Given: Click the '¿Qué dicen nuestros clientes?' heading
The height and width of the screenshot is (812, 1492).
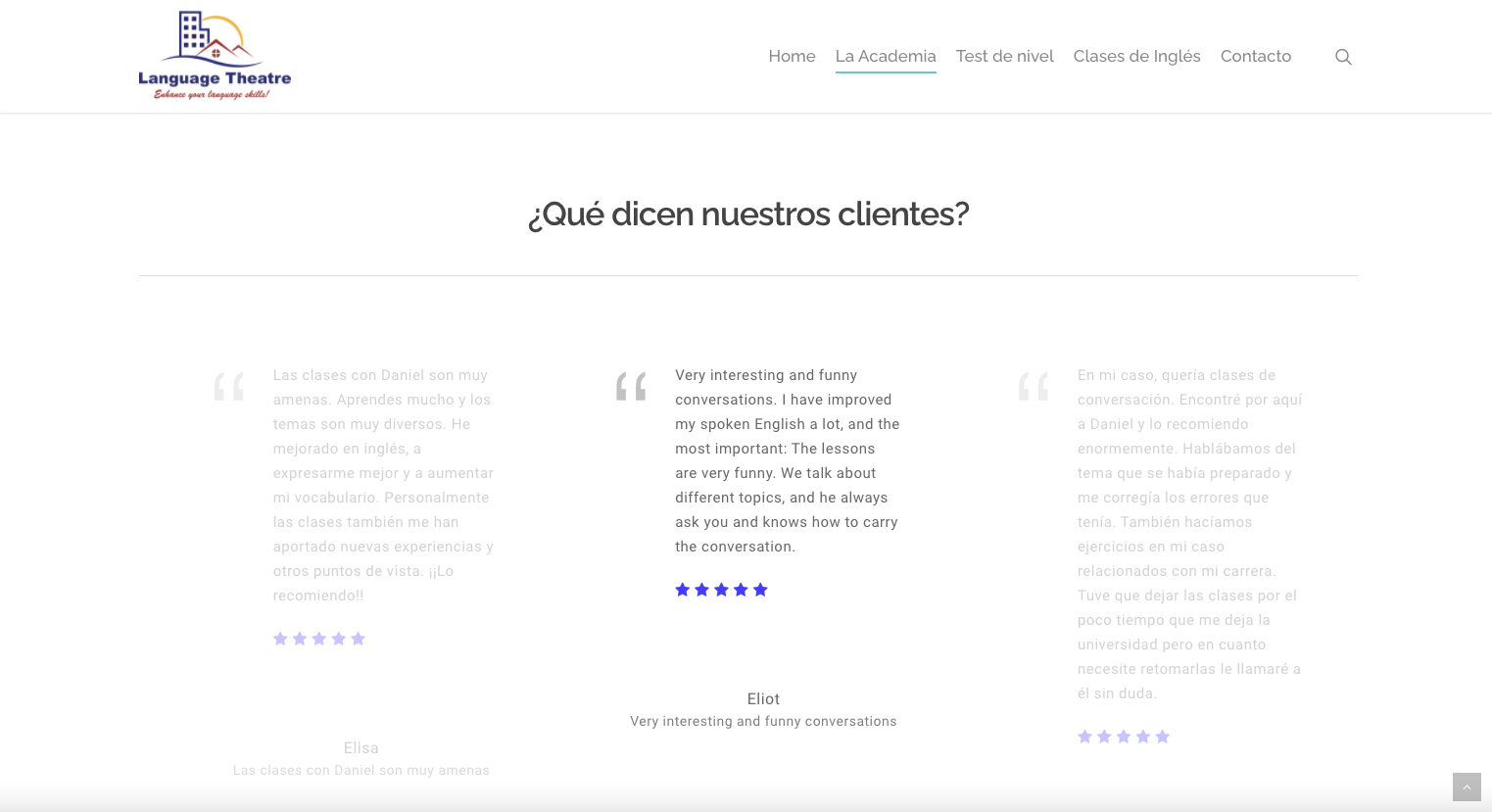Looking at the screenshot, I should 747,214.
